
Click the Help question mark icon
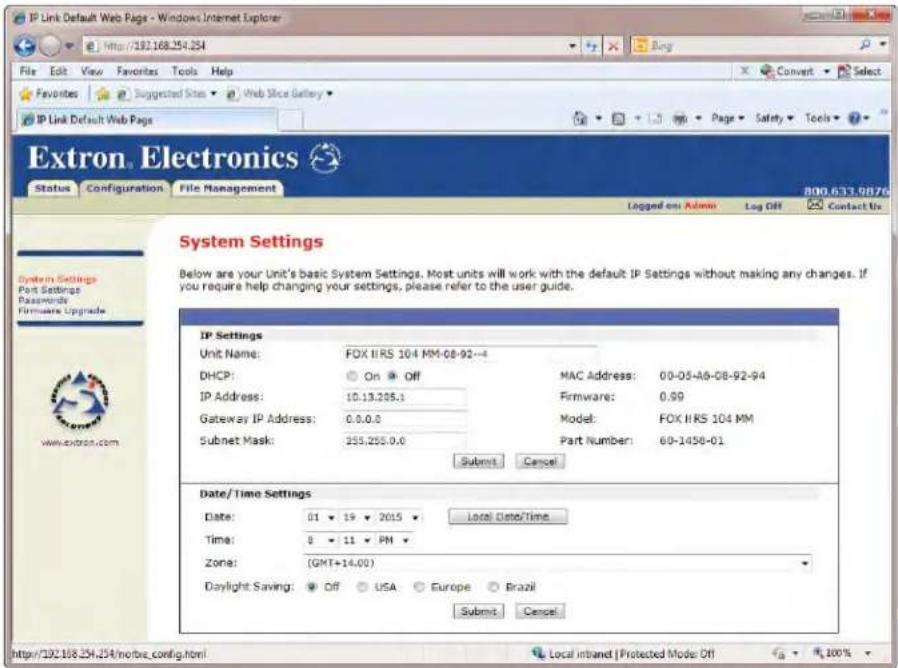point(854,119)
